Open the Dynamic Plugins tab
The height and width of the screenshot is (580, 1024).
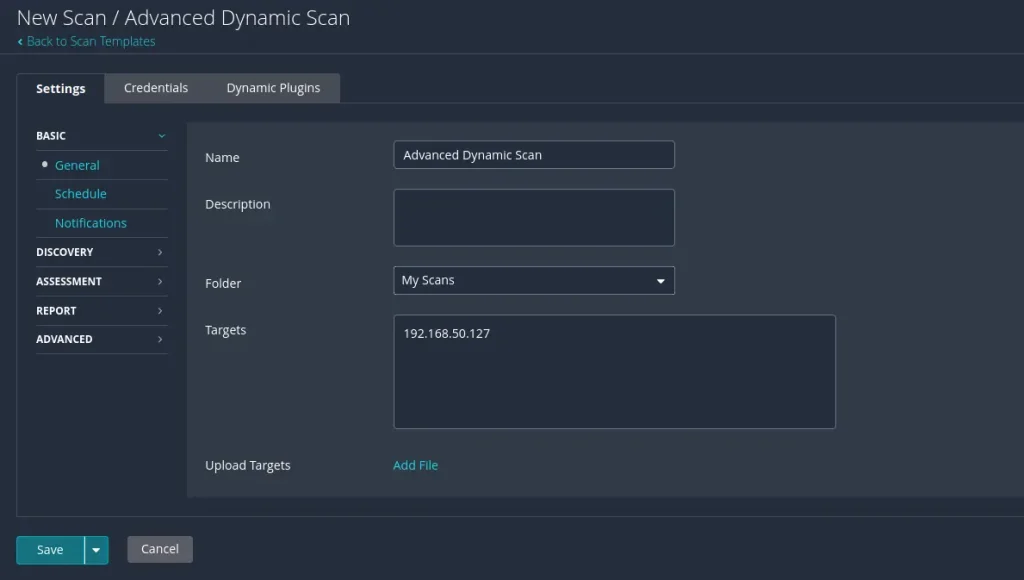(273, 88)
